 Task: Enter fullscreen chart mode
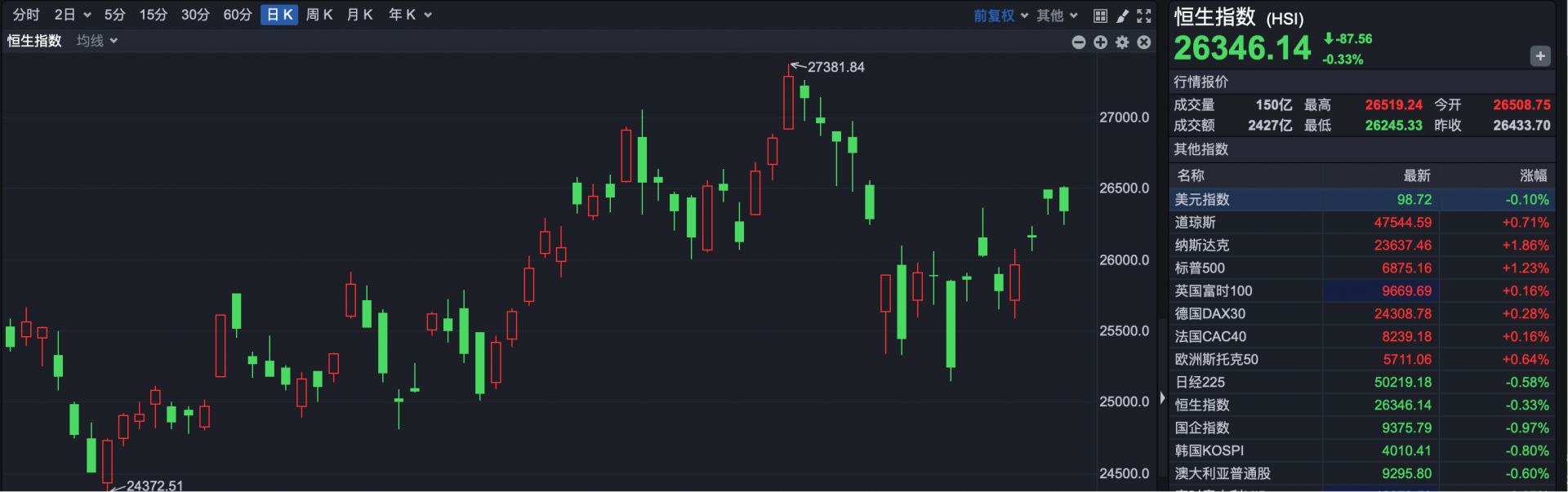pyautogui.click(x=1144, y=16)
